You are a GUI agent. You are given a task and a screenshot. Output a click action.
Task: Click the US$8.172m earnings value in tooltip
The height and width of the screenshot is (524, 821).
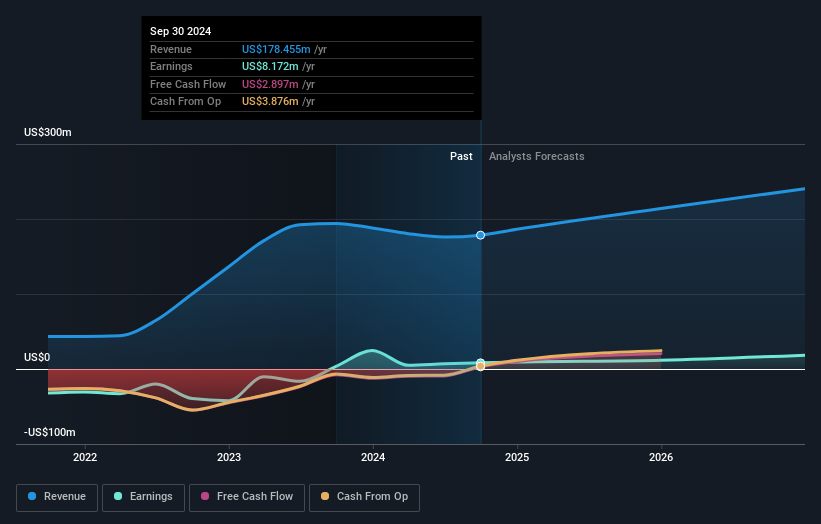[270, 66]
